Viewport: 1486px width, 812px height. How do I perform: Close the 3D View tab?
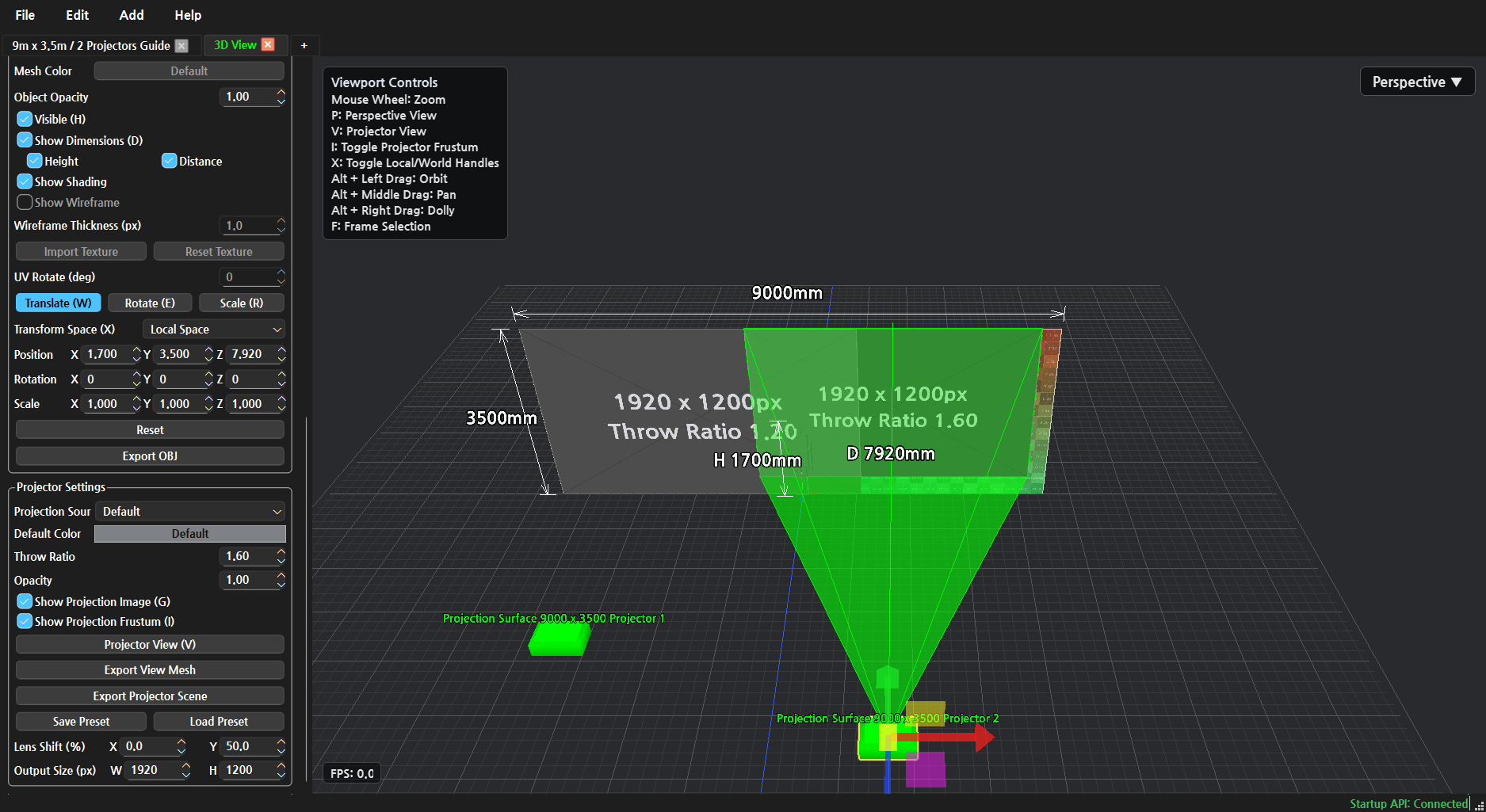click(268, 45)
